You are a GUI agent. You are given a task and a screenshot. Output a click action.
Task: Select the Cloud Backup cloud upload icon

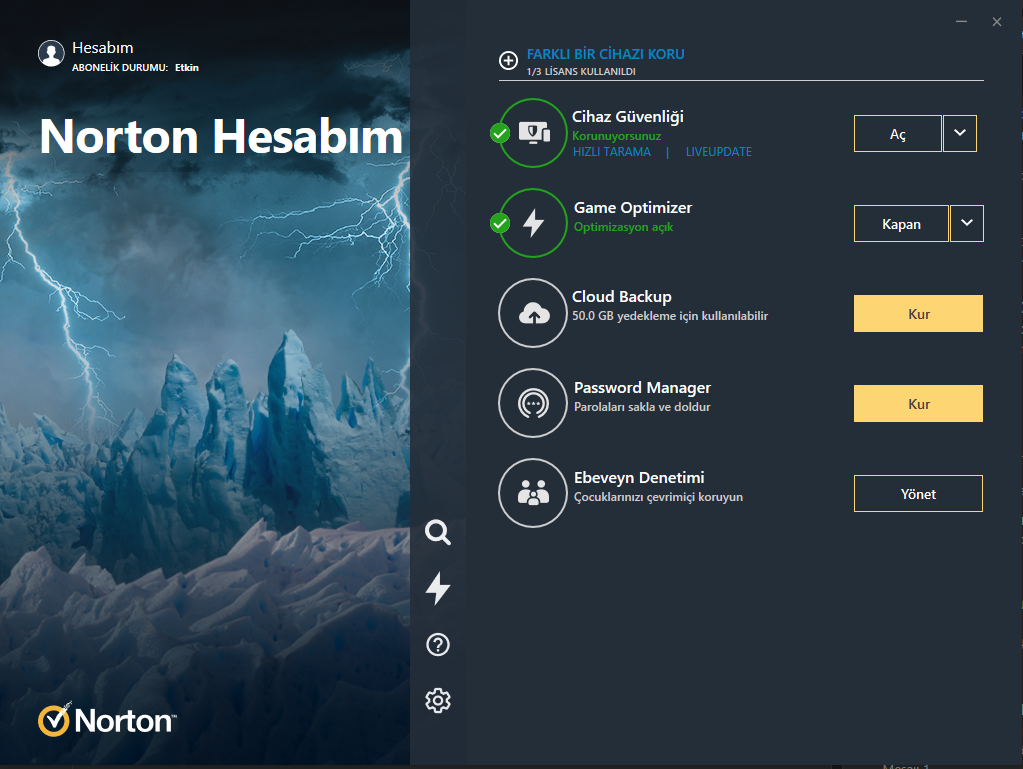pos(533,313)
